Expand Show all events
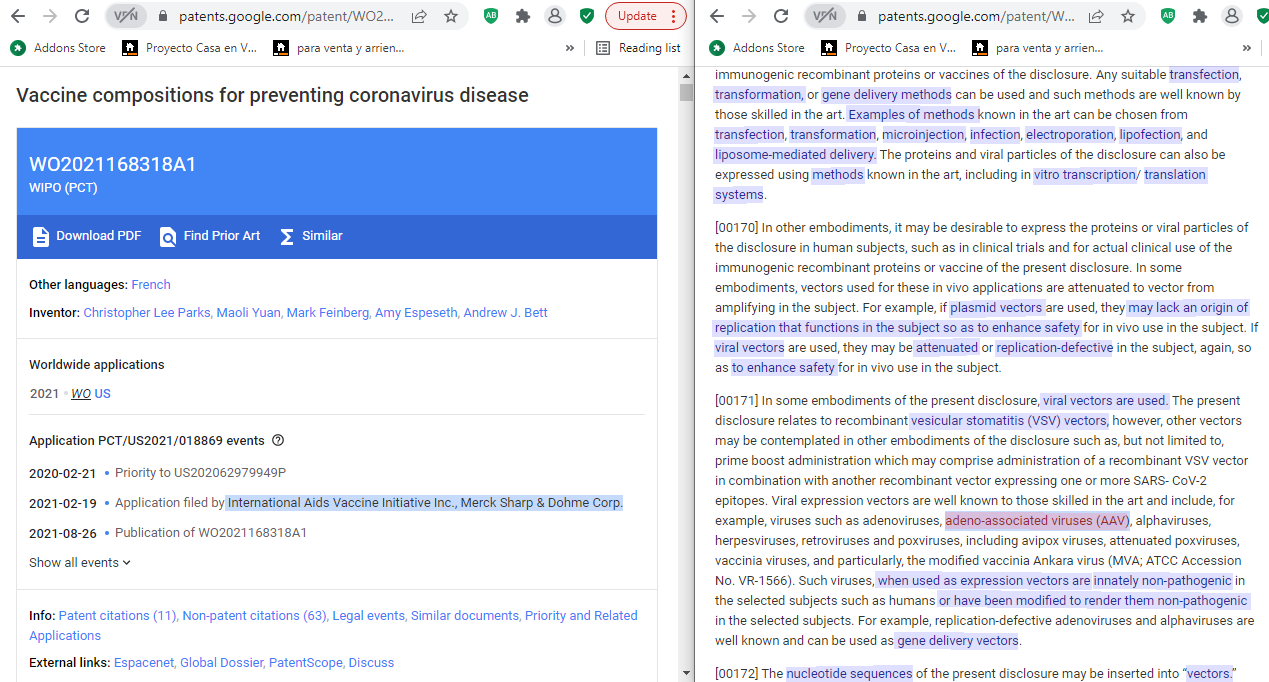 point(80,563)
